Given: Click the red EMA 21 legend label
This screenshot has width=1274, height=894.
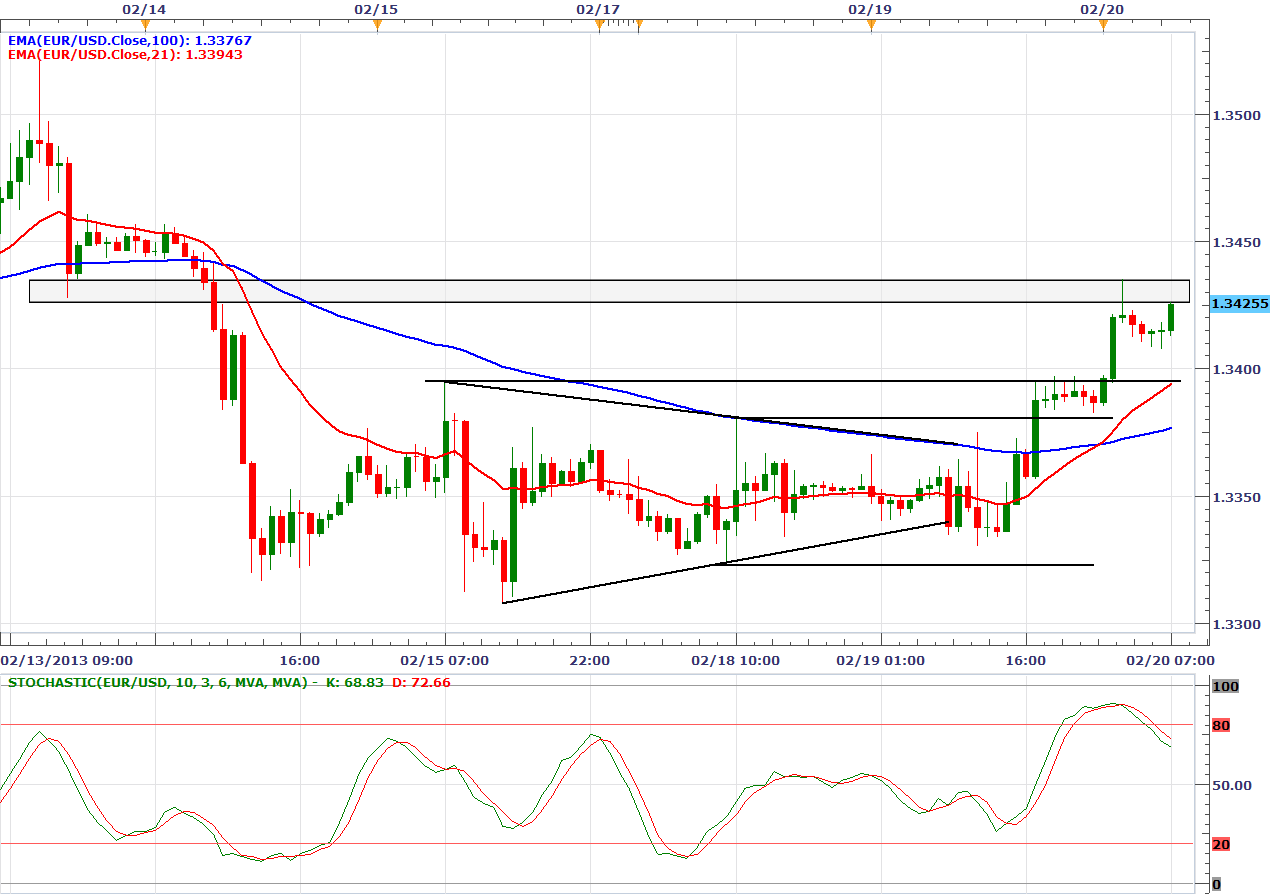Looking at the screenshot, I should [x=125, y=55].
